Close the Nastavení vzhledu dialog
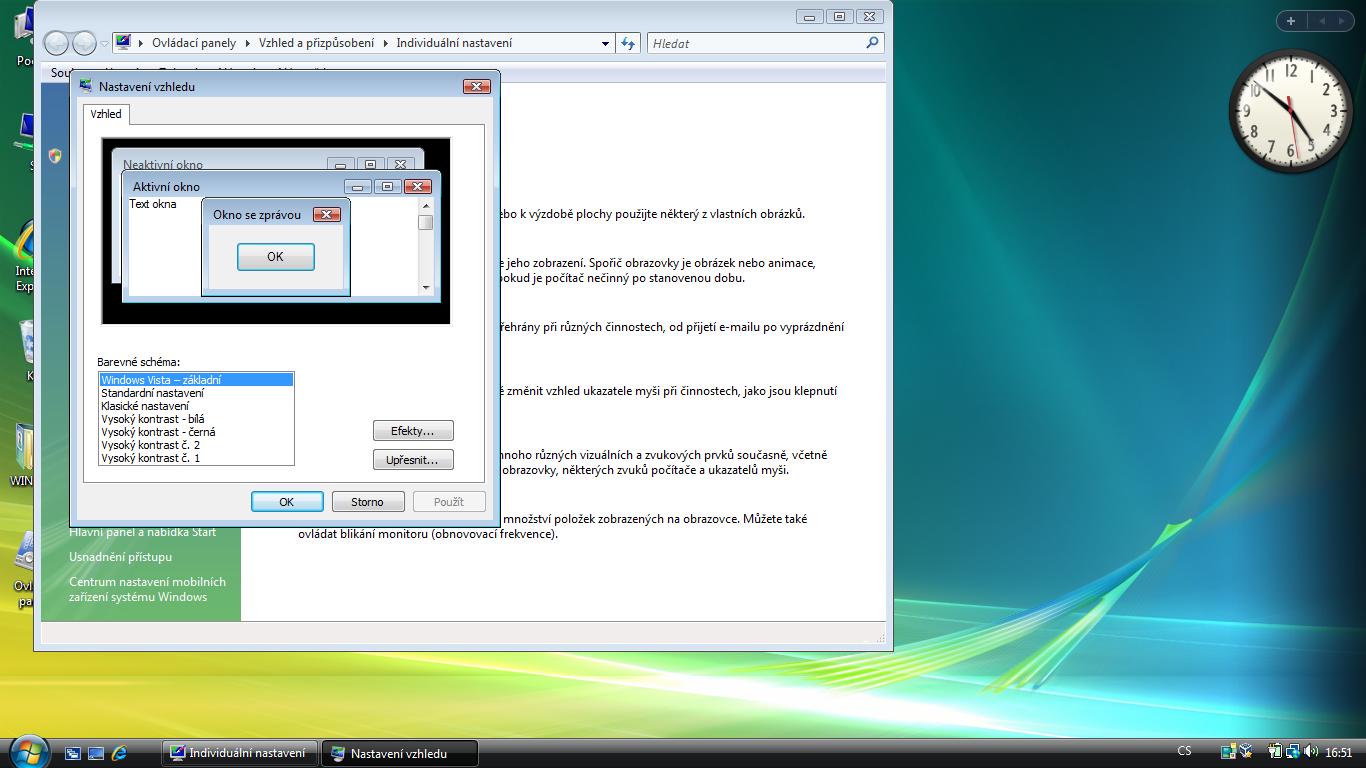The image size is (1366, 768). (477, 86)
